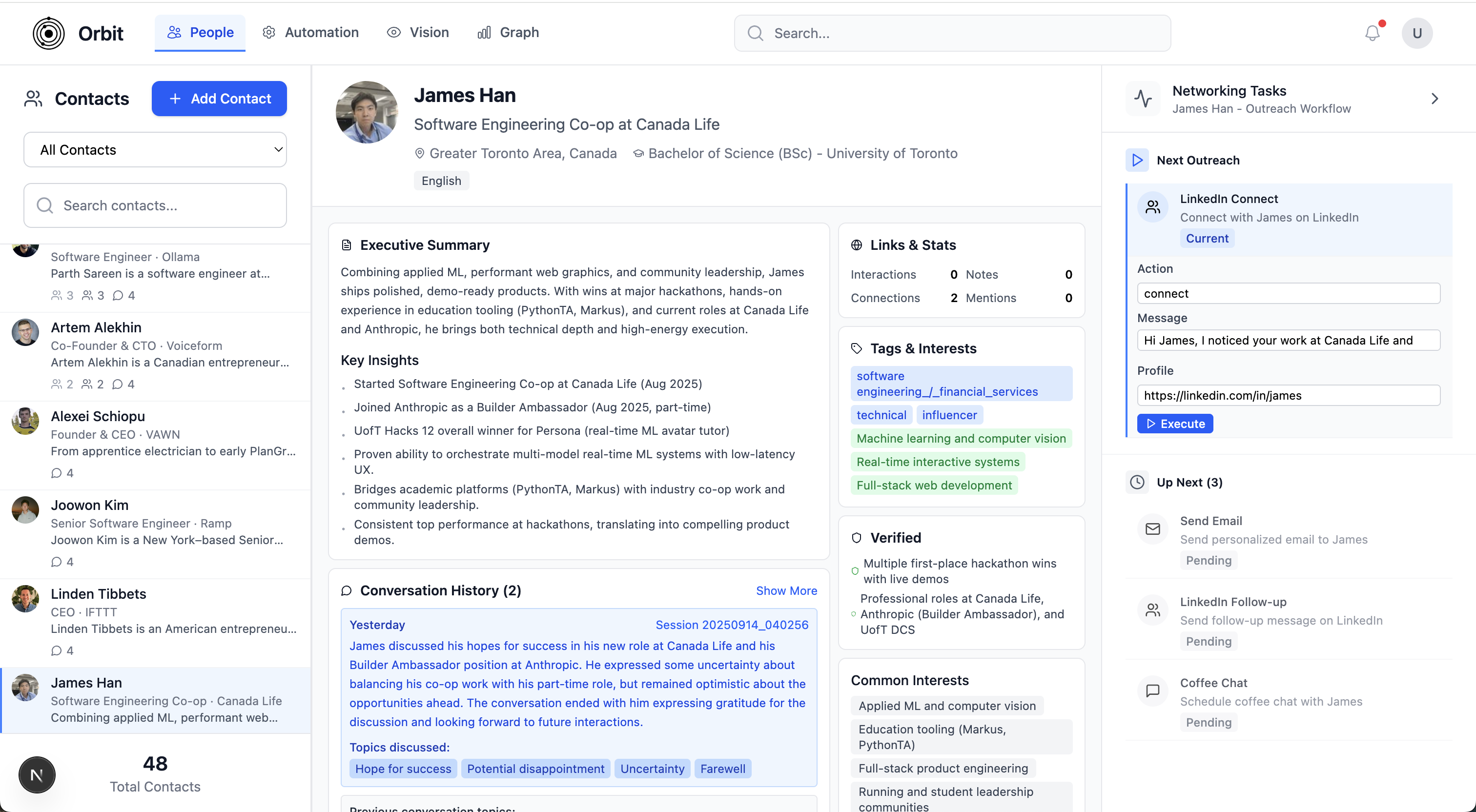Click the Send Email envelope icon
Screen dimensions: 1476x812
pyautogui.click(x=1152, y=529)
